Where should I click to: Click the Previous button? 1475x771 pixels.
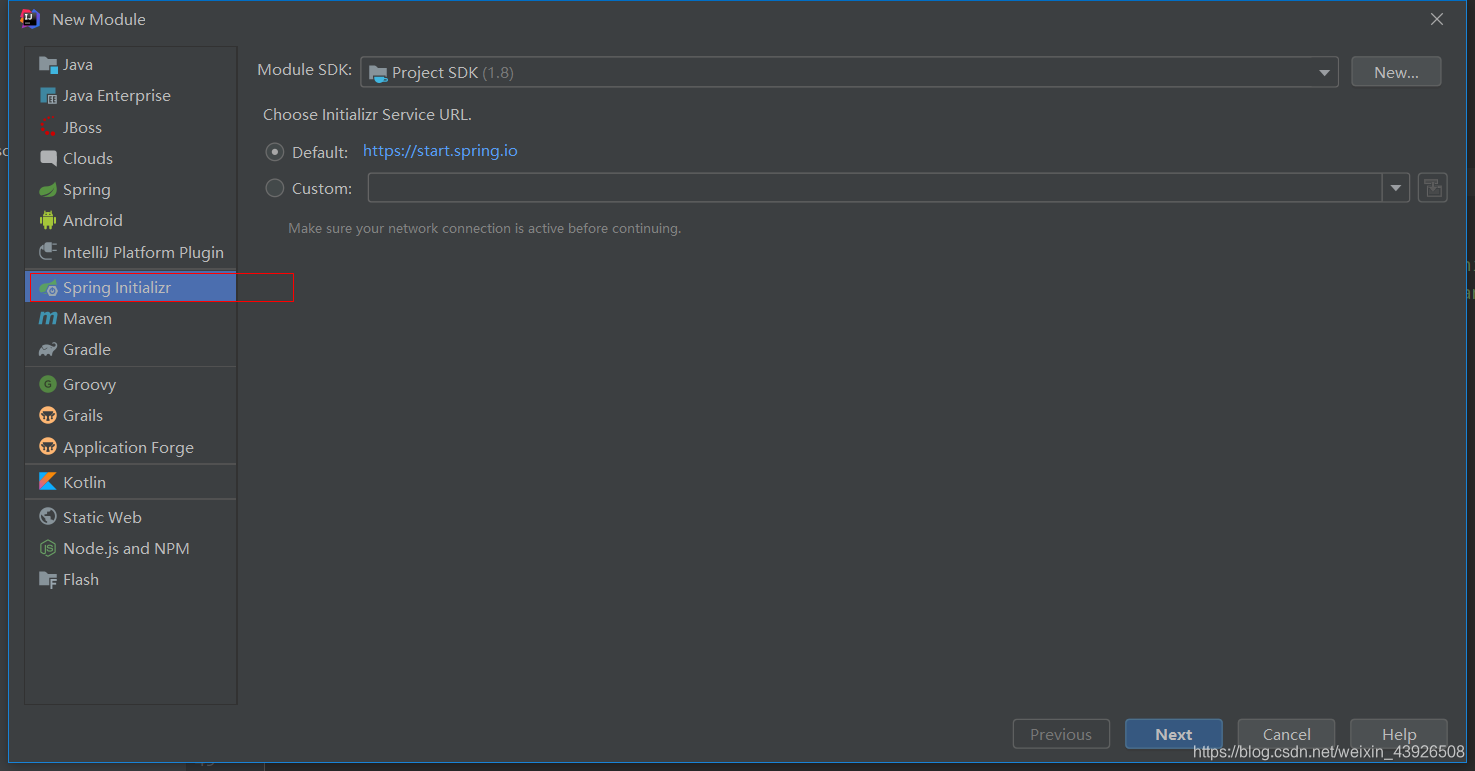tap(1061, 734)
